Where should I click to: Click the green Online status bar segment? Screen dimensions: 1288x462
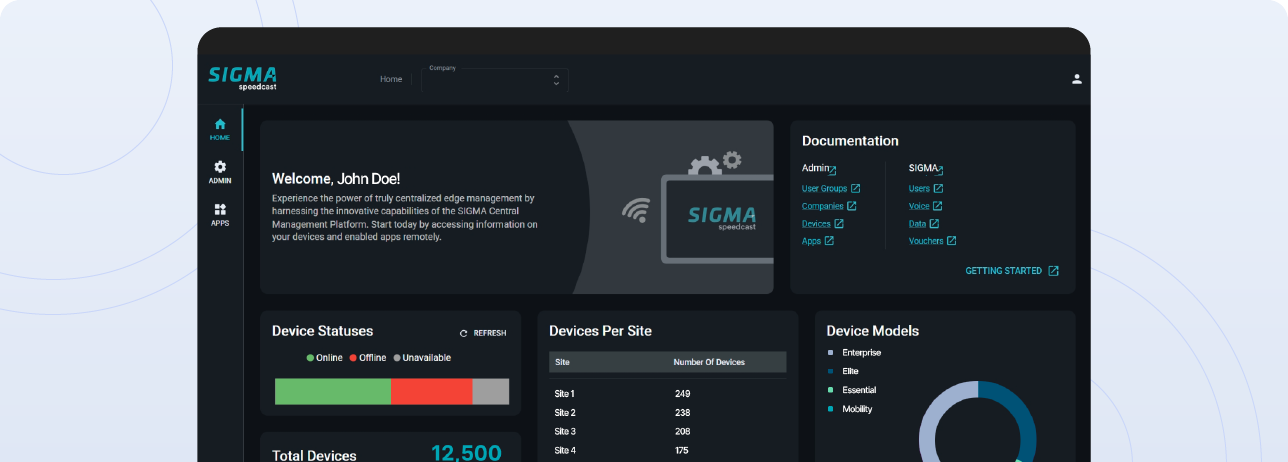332,391
